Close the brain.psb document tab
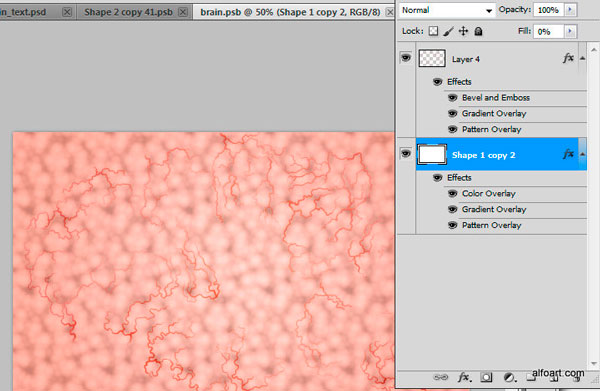600x391 pixels. click(390, 12)
